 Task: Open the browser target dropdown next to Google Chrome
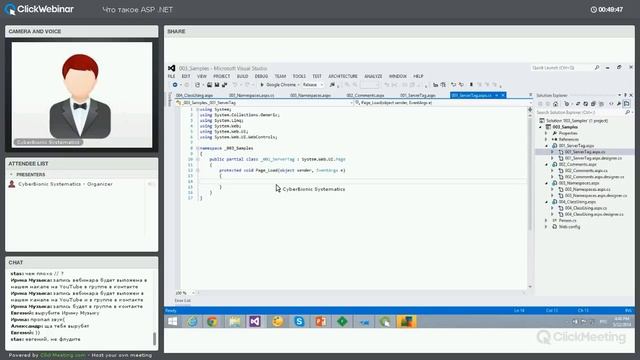(x=299, y=85)
